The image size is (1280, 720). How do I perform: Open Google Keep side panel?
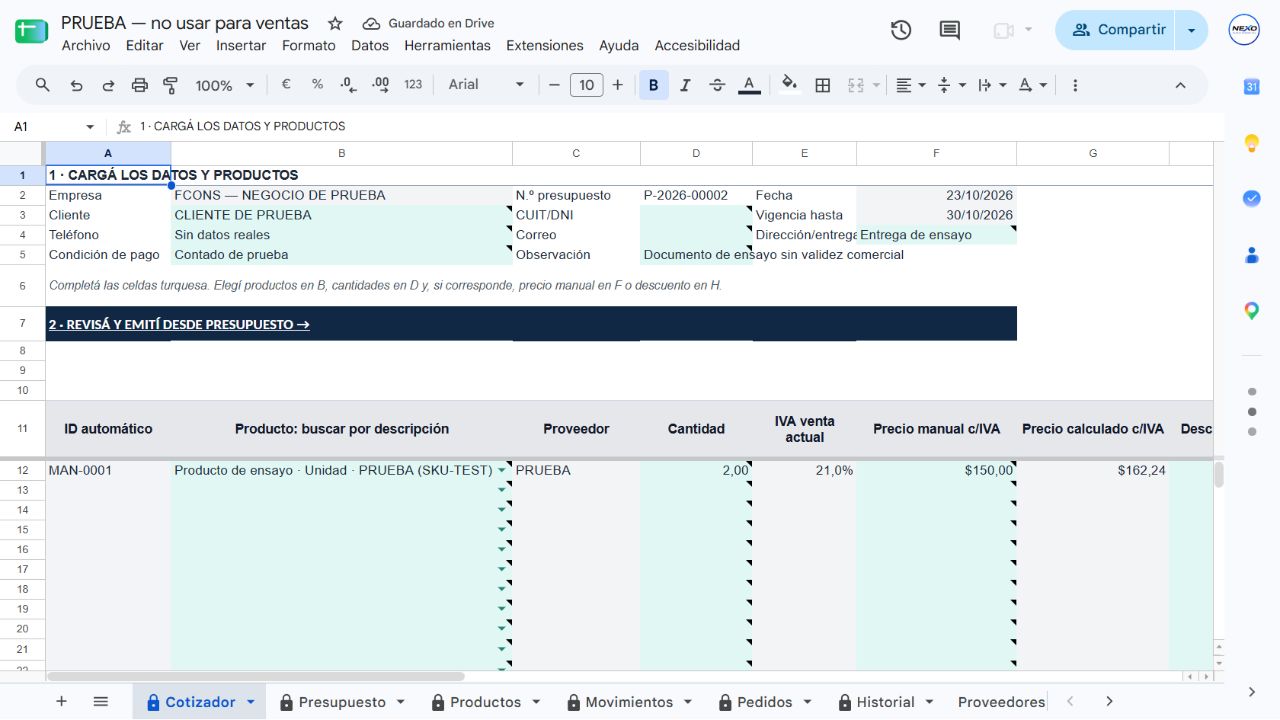pyautogui.click(x=1251, y=143)
